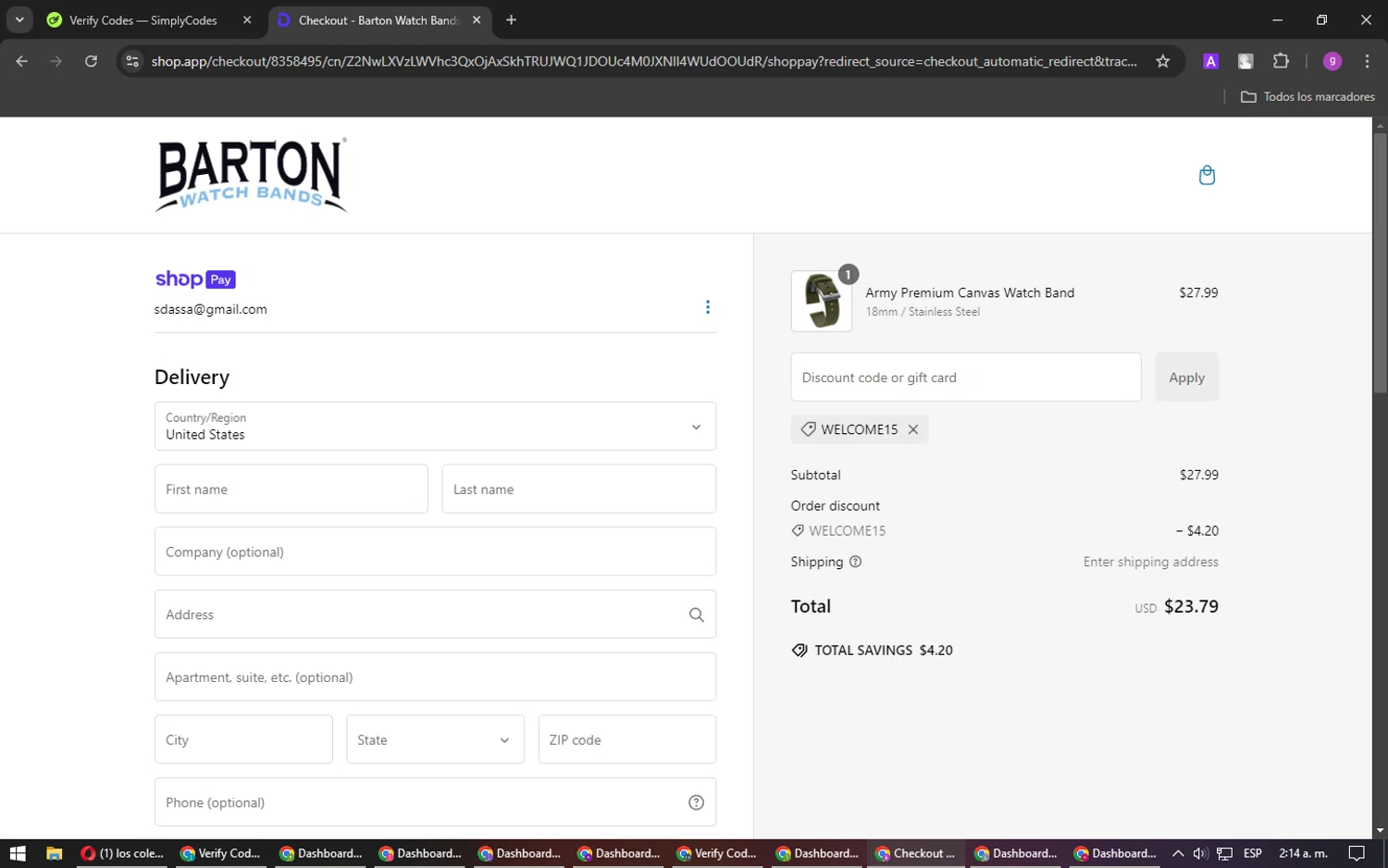The image size is (1388, 868).
Task: Click the search magnifier in the Address field
Action: coord(697,614)
